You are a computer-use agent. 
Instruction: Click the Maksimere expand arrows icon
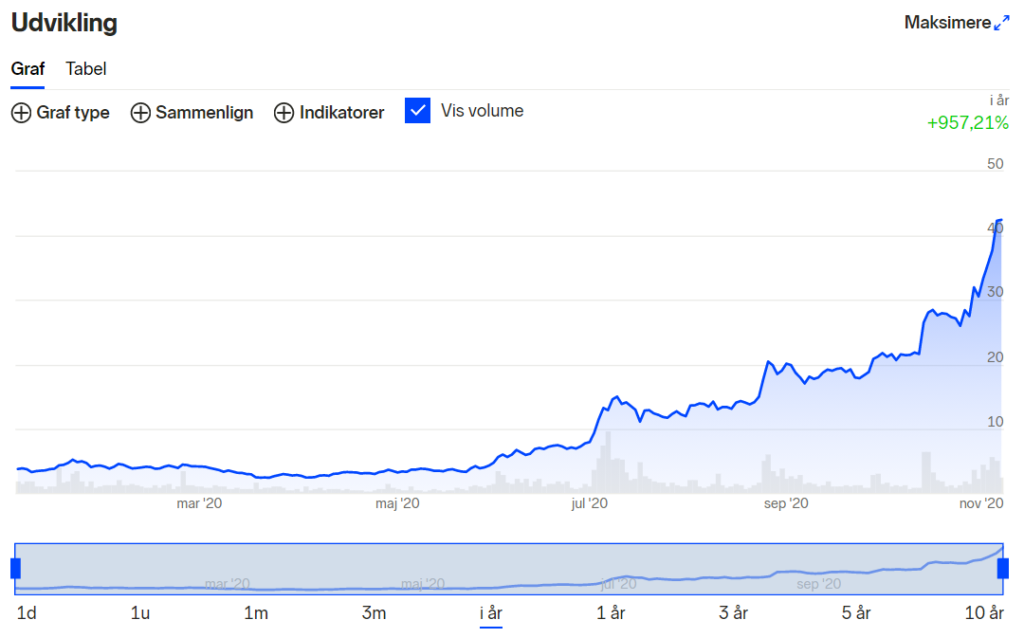point(1001,23)
